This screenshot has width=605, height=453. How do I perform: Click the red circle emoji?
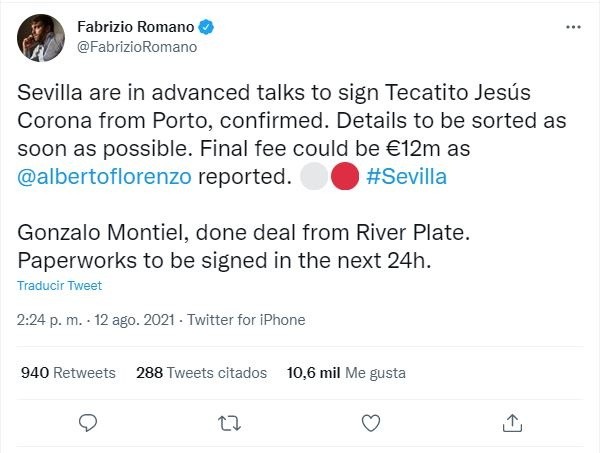[x=344, y=176]
